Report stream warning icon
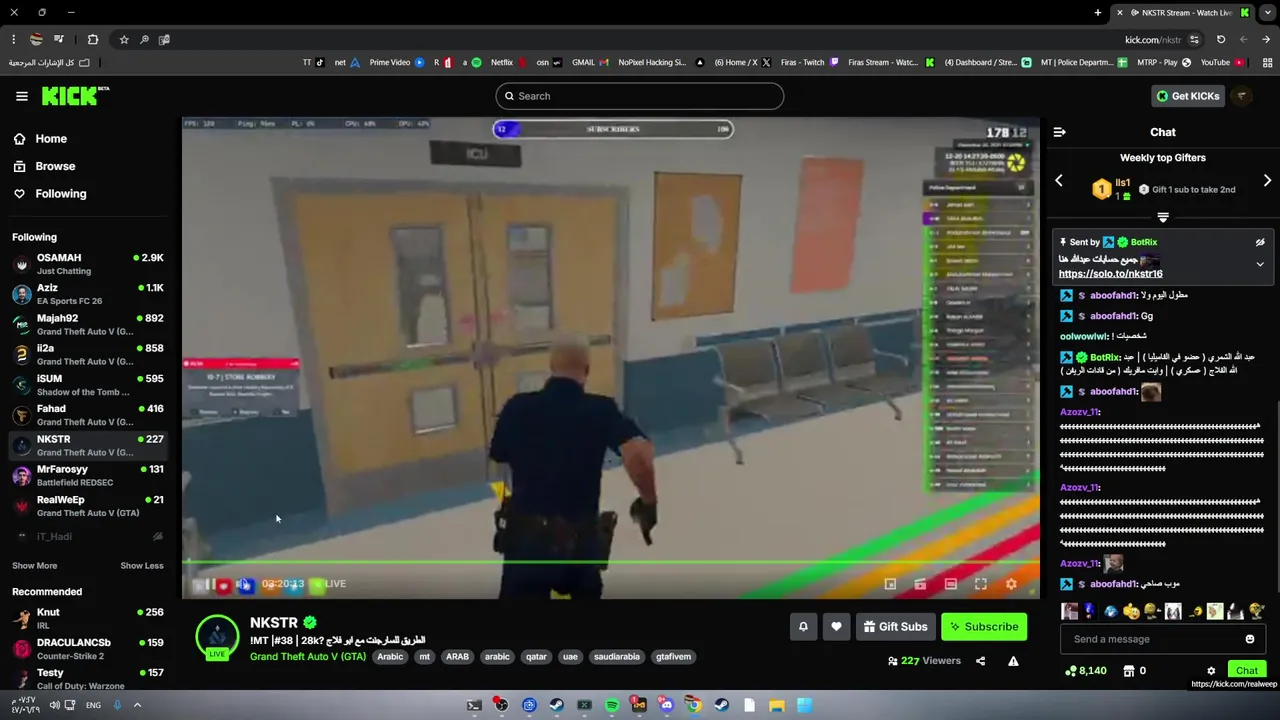Screen dimensions: 1280x720 click(x=1013, y=661)
